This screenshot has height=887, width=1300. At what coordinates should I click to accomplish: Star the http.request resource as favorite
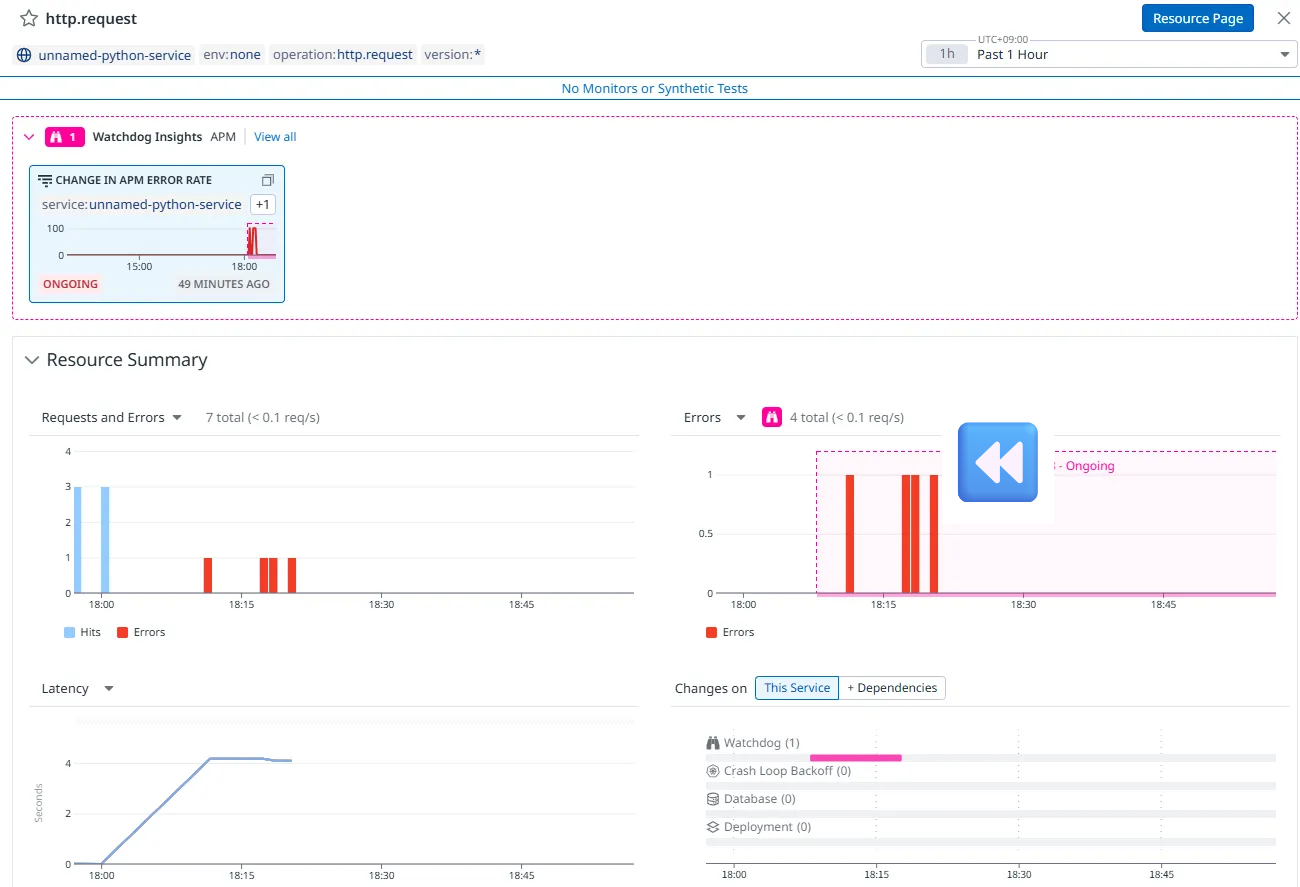click(29, 18)
